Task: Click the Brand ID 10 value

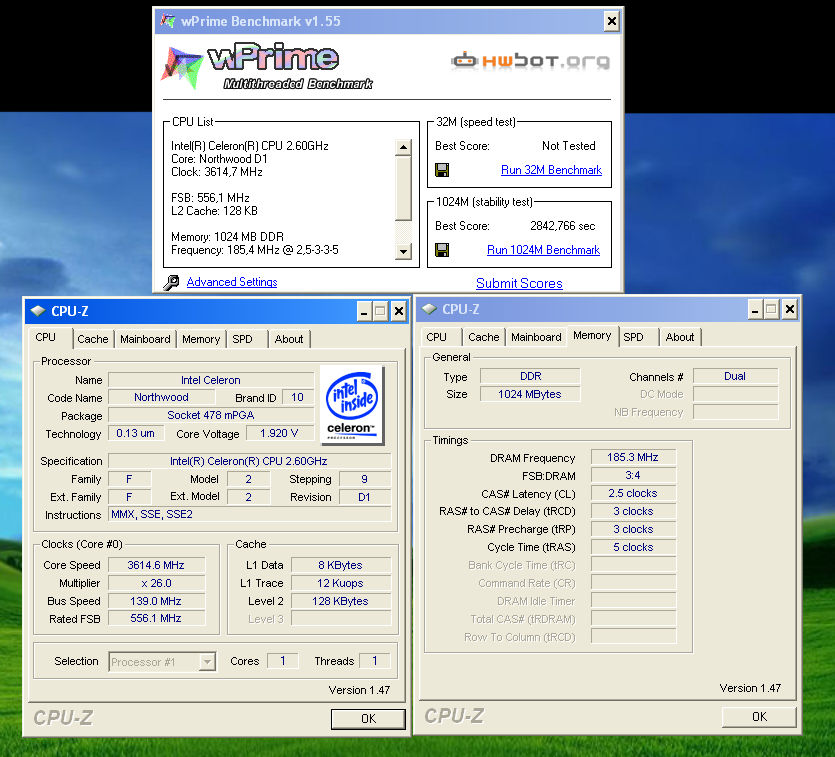Action: (x=297, y=397)
